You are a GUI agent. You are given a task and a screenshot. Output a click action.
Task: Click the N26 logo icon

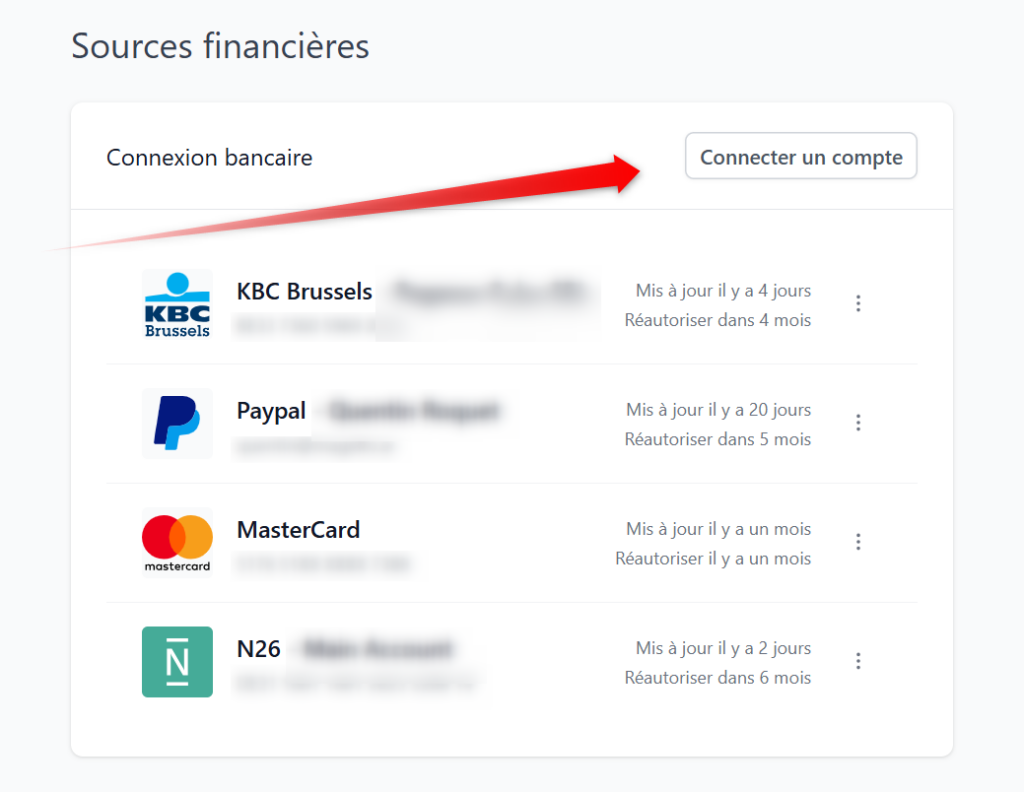[x=177, y=661]
